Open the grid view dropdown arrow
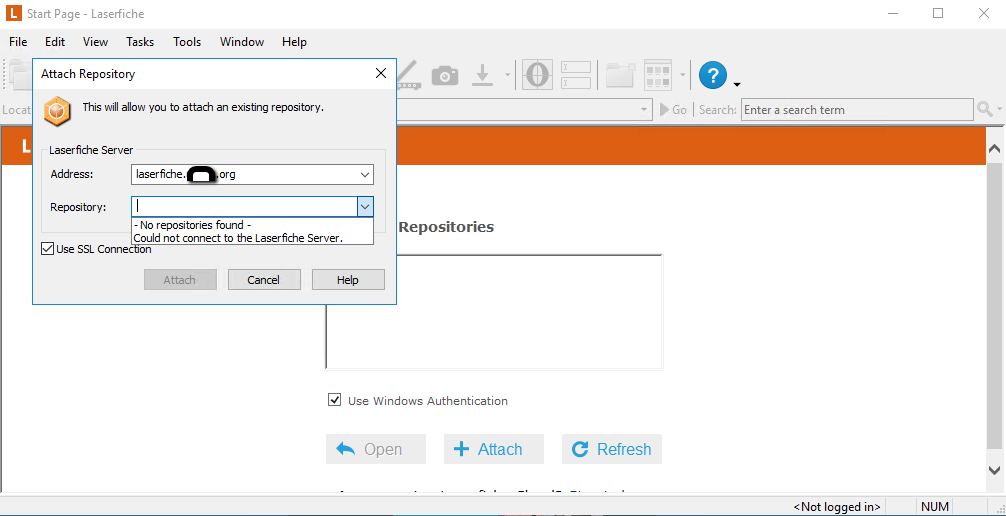Image resolution: width=1006 pixels, height=516 pixels. pos(682,75)
